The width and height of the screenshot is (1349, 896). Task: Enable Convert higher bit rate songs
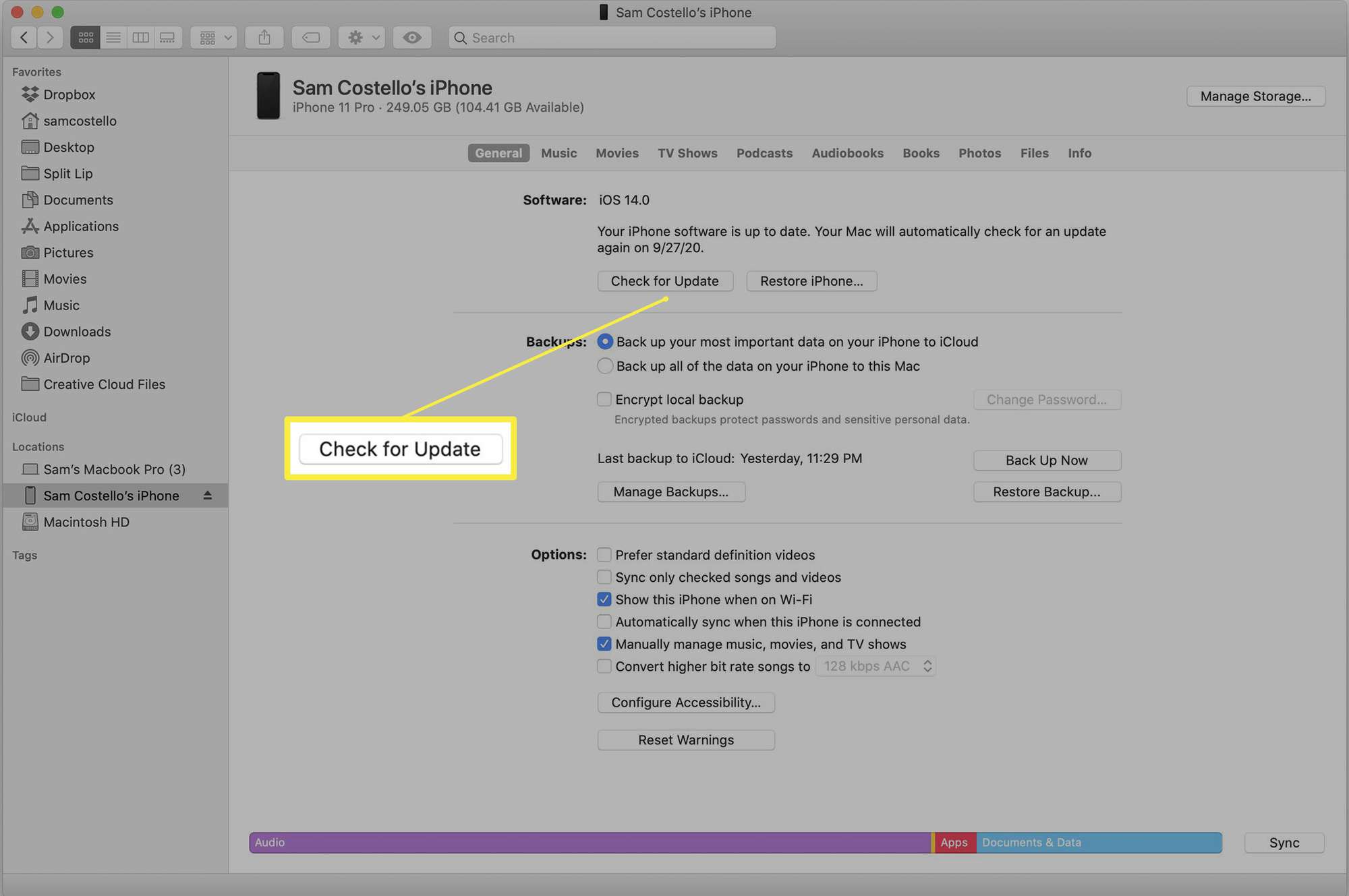tap(604, 666)
